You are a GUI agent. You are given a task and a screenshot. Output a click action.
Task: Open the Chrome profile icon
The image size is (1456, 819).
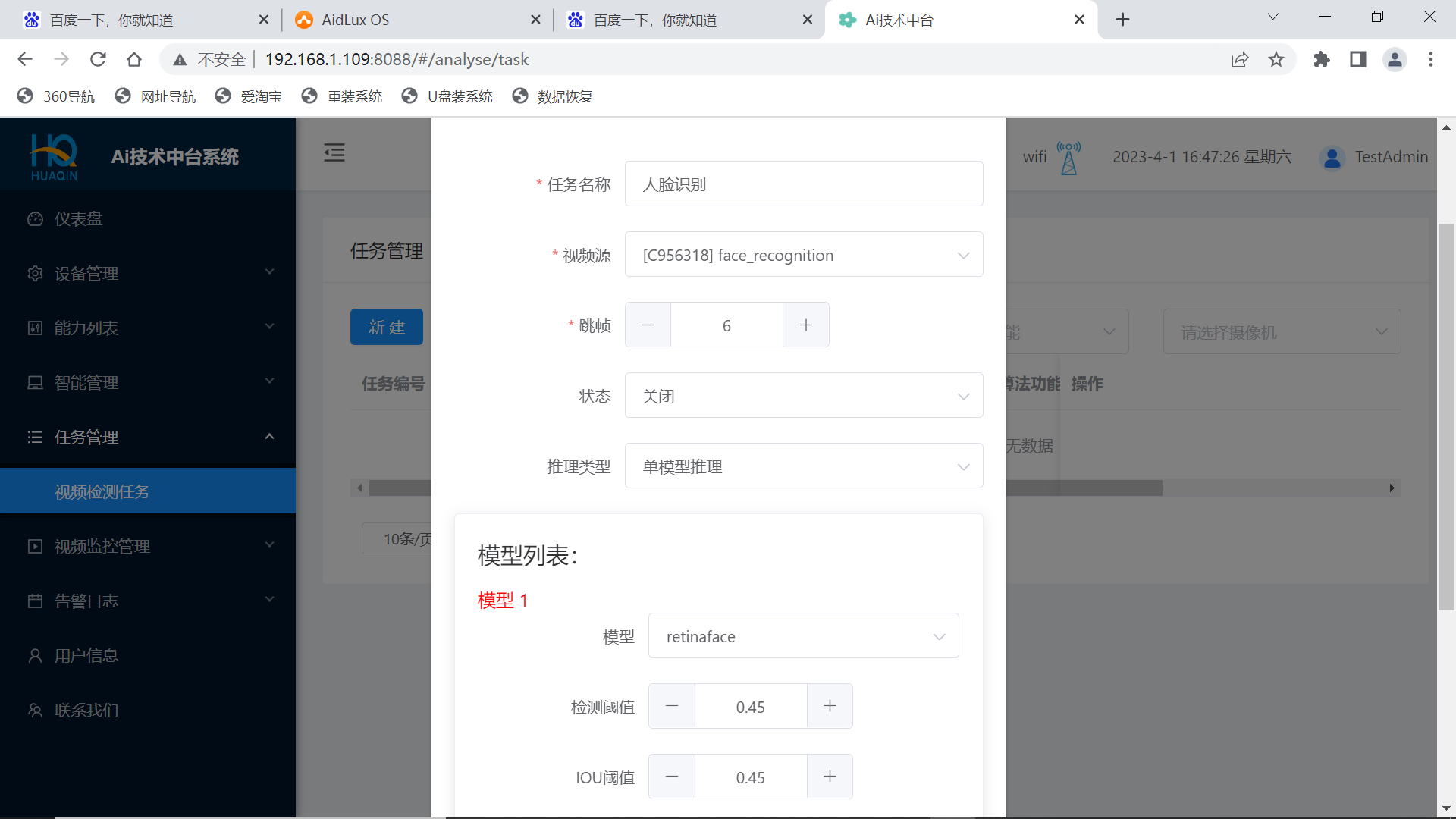pos(1395,59)
